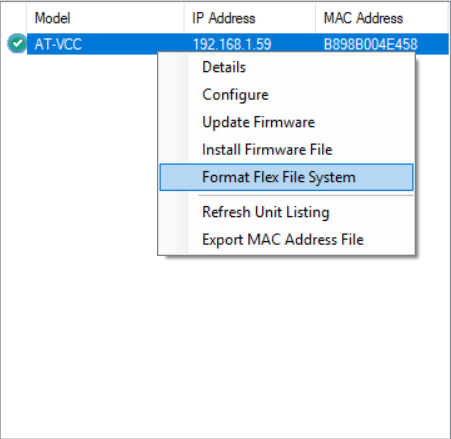451x439 pixels.
Task: Sort by the MAC Address column header
Action: point(382,18)
